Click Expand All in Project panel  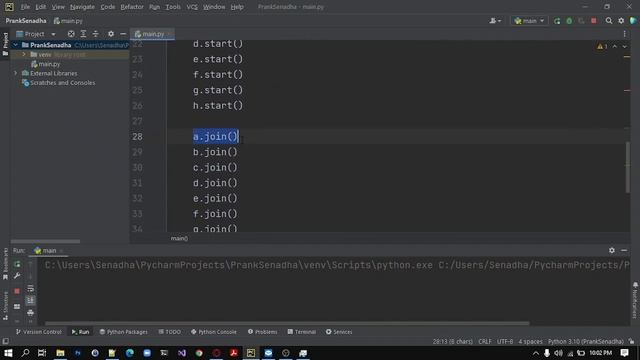click(x=83, y=34)
